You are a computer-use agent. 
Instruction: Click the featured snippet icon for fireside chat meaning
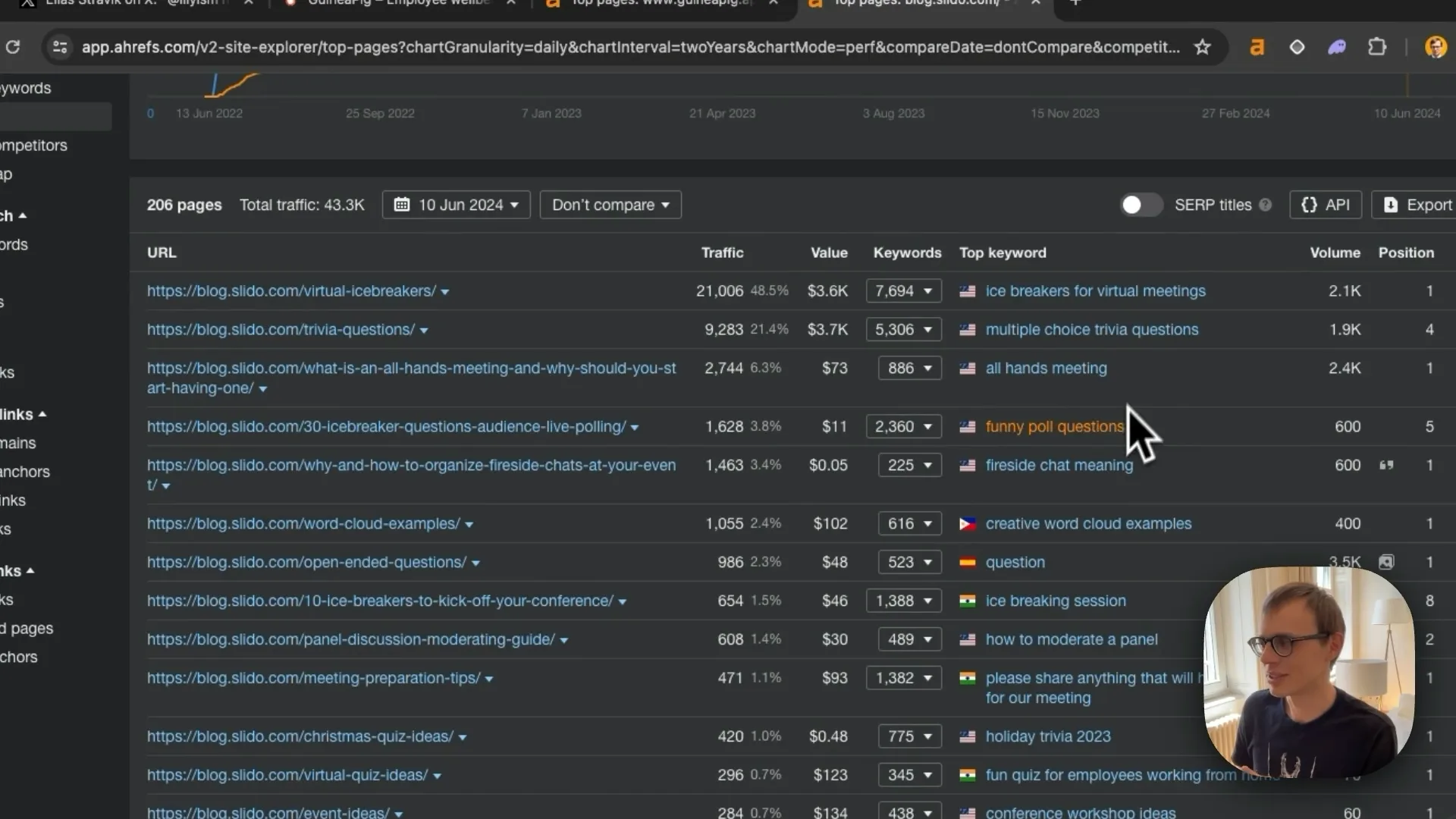coord(1386,465)
